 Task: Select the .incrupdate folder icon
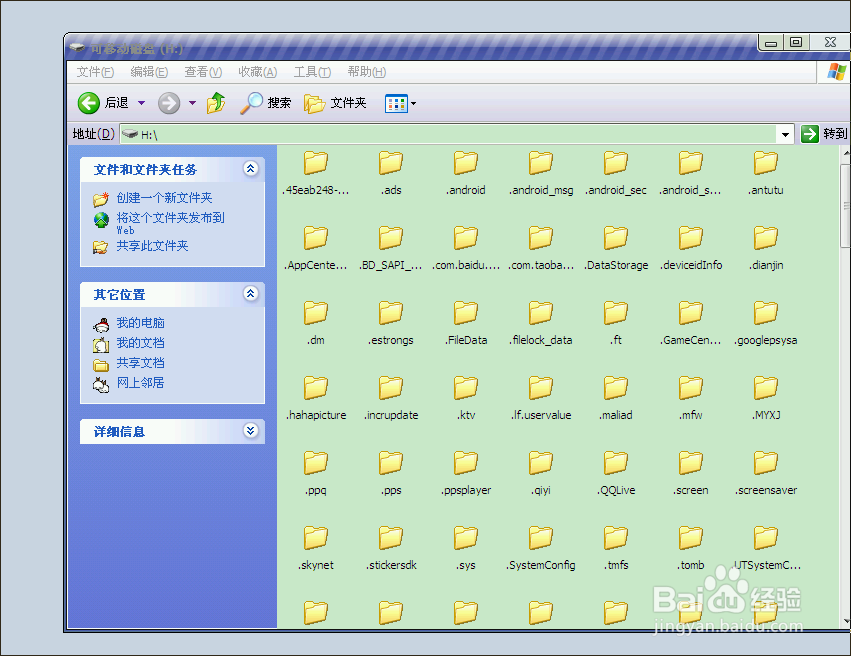click(x=391, y=387)
